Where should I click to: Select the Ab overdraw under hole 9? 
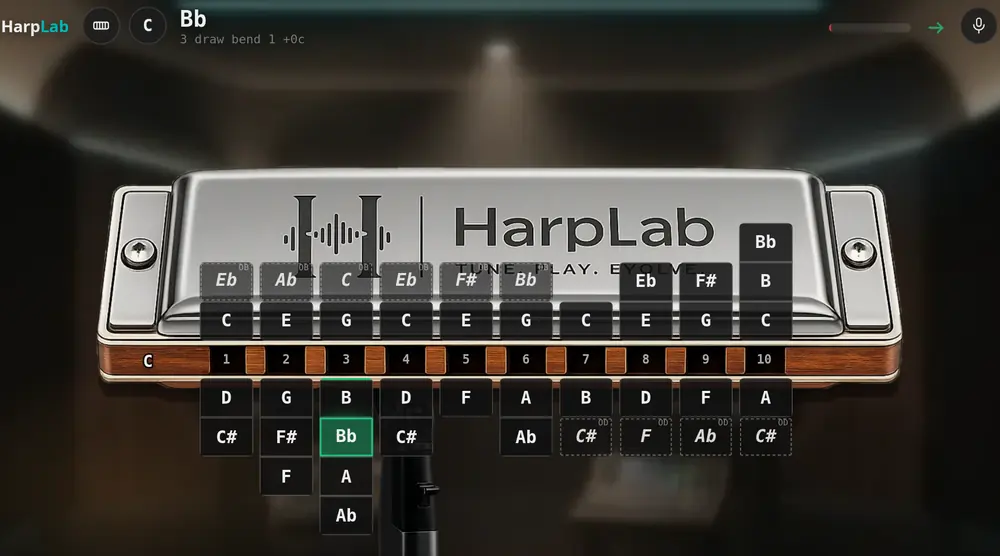coord(705,437)
